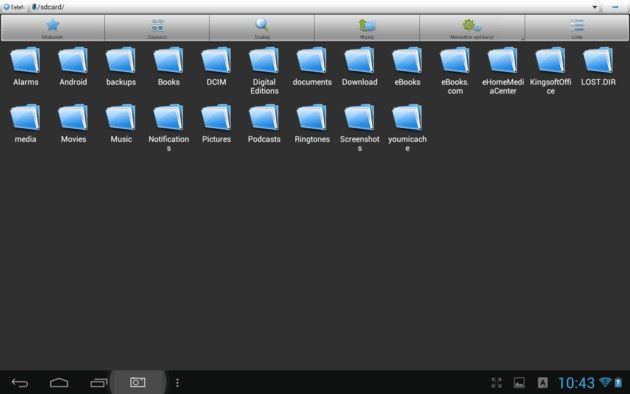Open the media folder
The image size is (630, 394).
coord(25,124)
